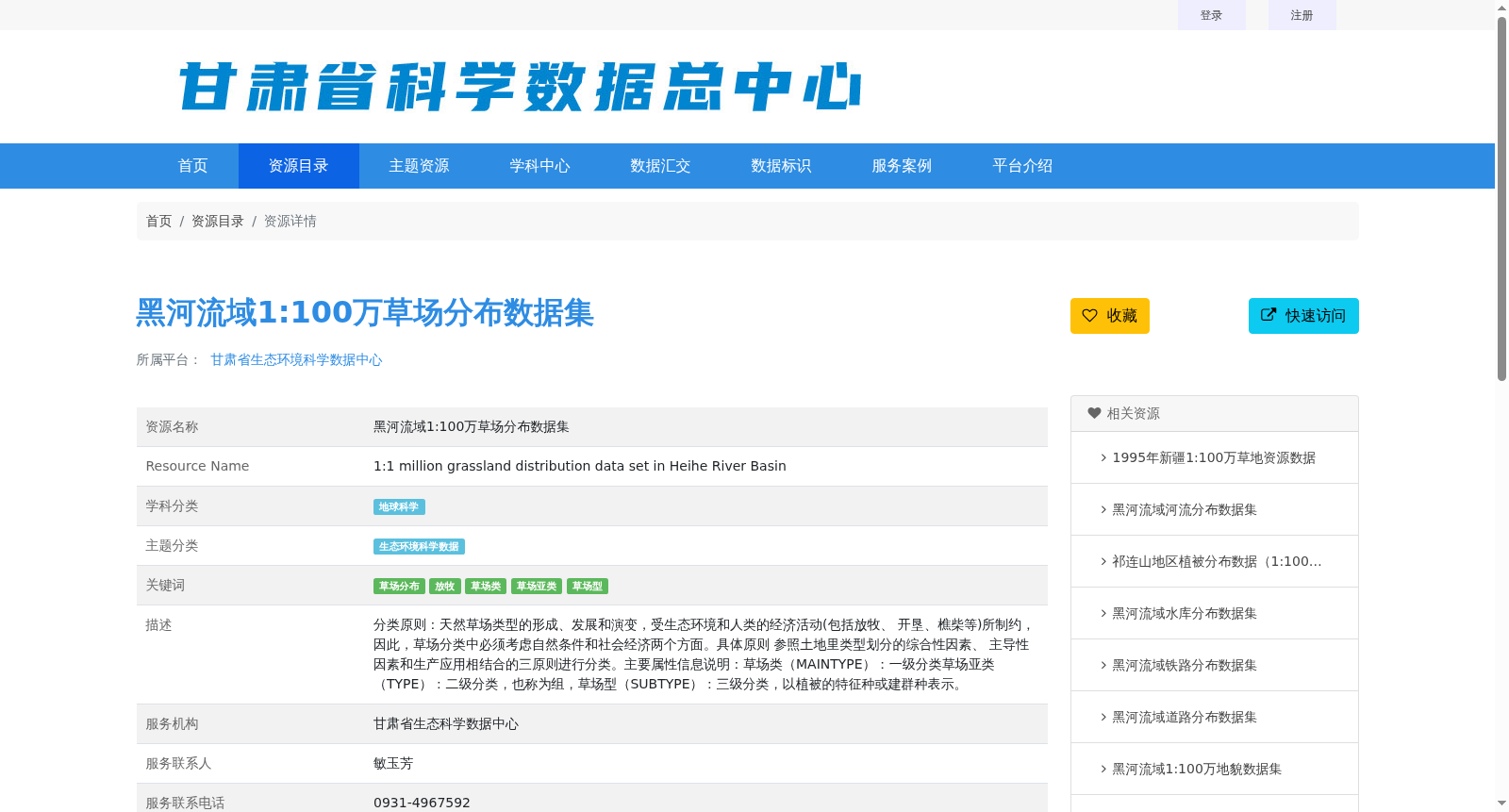
Task: Open related resource 1995年新疆1:100万草地资源数据
Action: click(x=1214, y=457)
